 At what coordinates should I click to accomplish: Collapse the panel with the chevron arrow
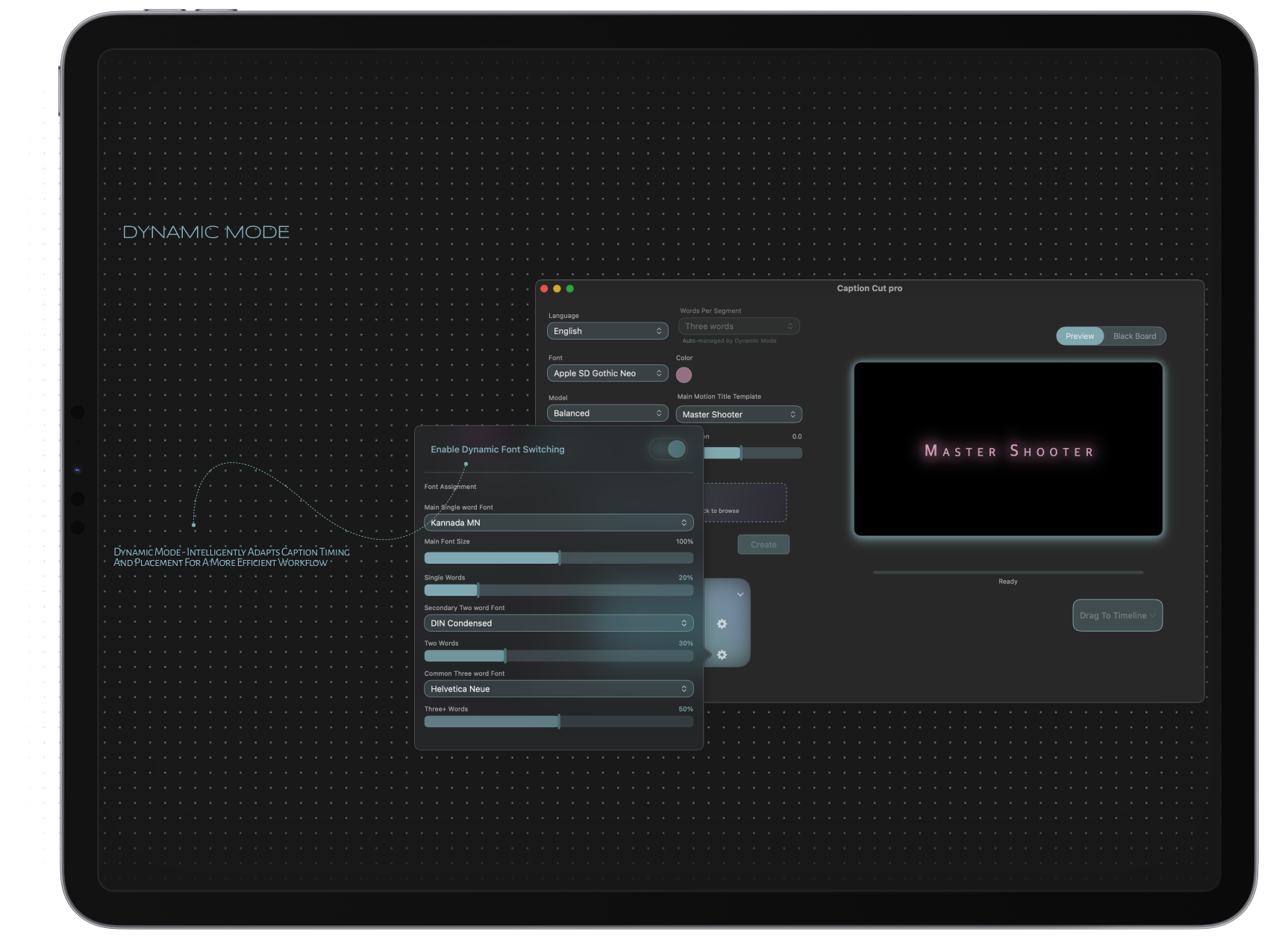coord(740,595)
